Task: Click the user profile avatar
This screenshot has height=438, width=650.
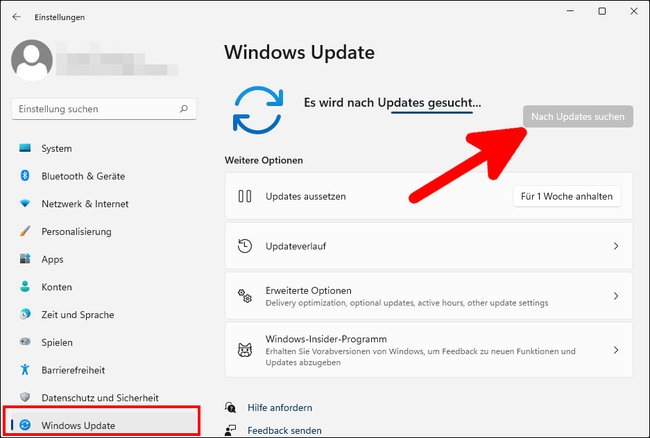Action: (x=32, y=60)
